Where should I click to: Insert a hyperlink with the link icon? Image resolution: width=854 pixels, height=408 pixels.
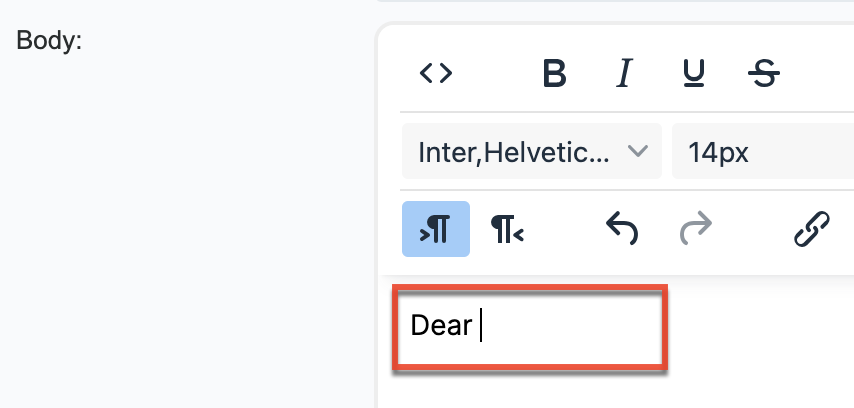coord(811,230)
